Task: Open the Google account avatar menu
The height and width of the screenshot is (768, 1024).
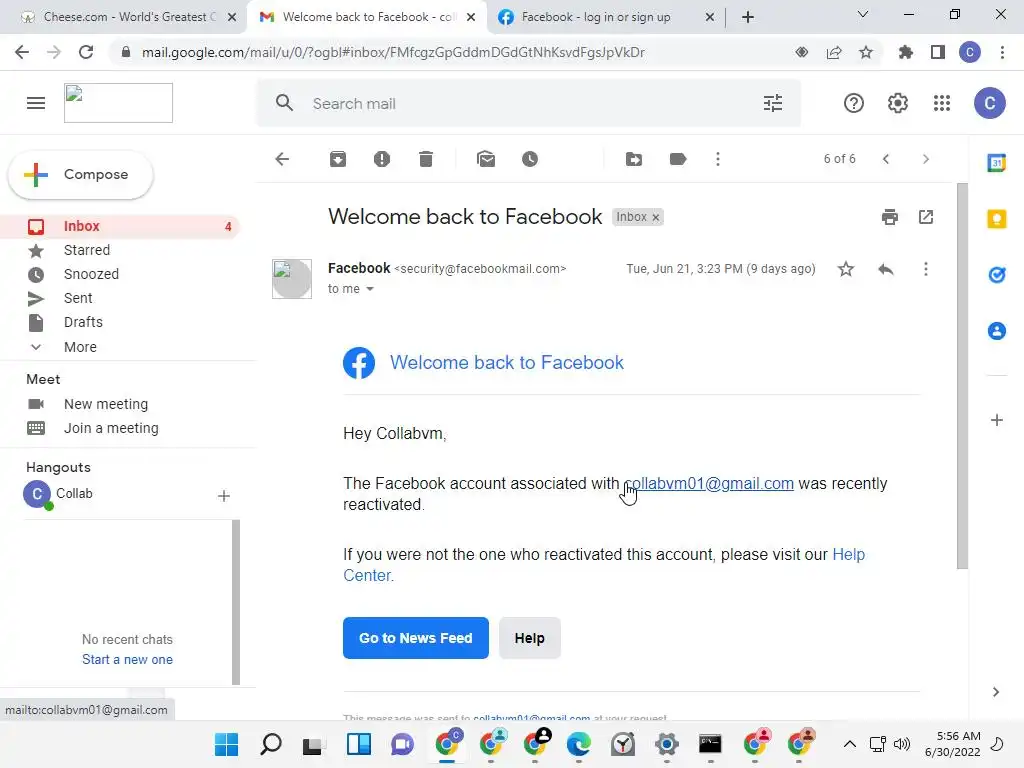Action: point(989,103)
